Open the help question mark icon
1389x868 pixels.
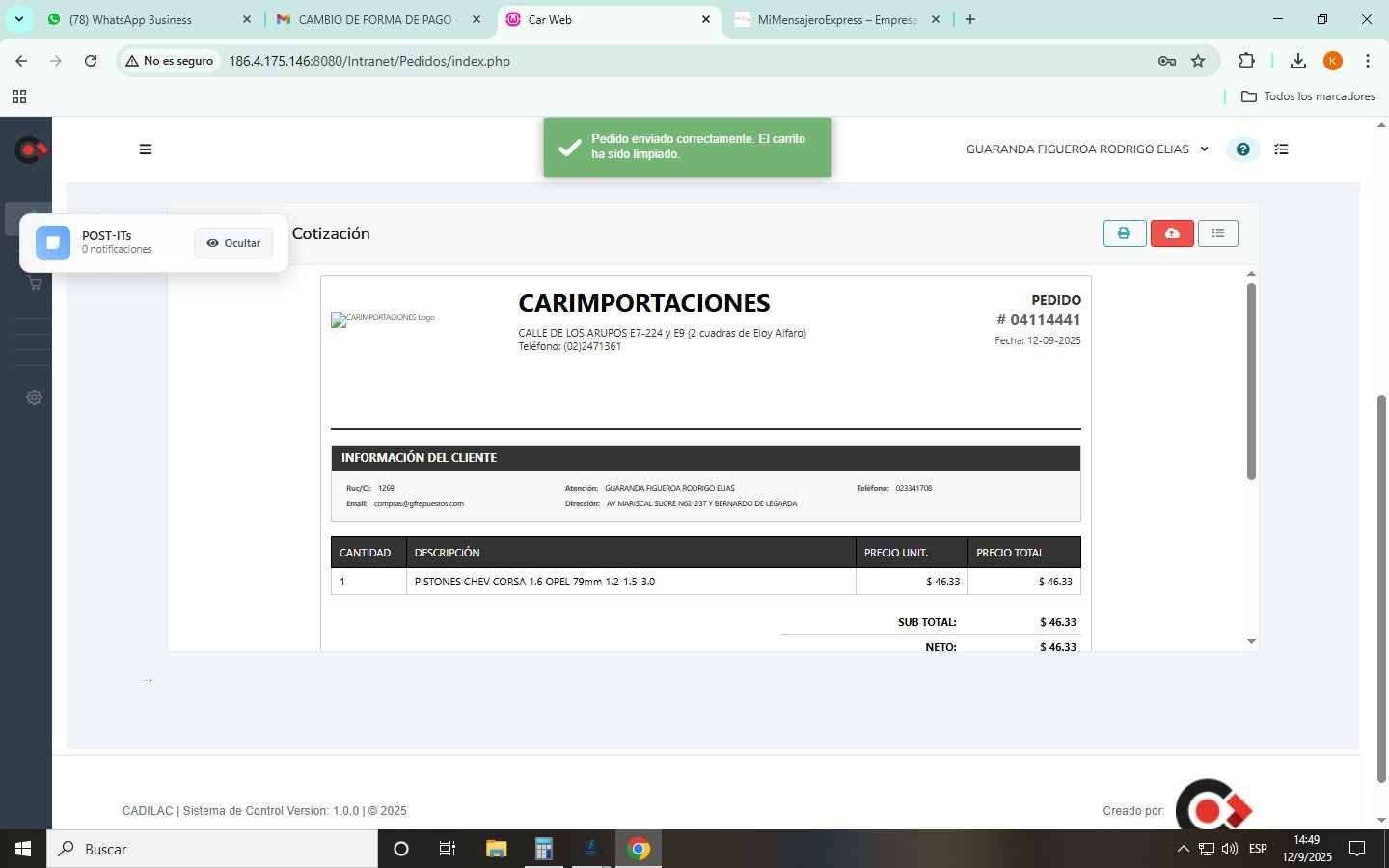[1242, 149]
